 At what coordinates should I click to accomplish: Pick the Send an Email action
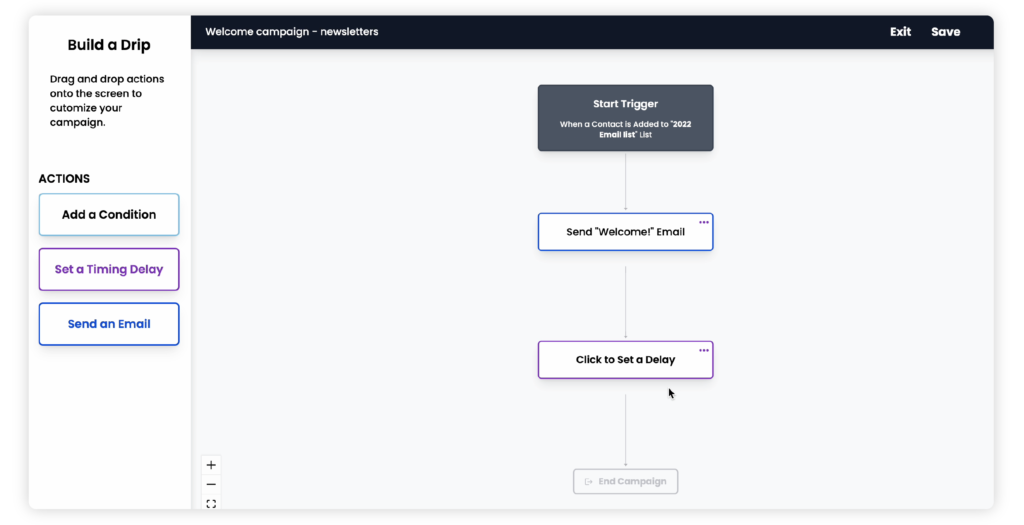pyautogui.click(x=109, y=324)
